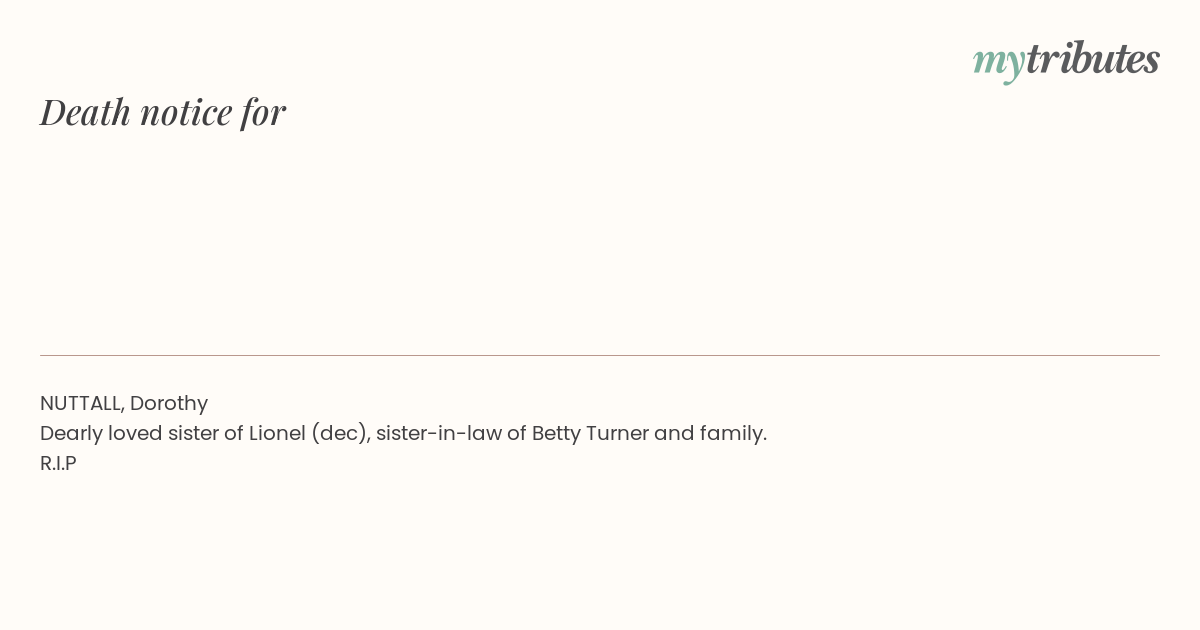Viewport: 1200px width, 630px height.
Task: Click the gray "tributes" part of logo
Action: coord(1093,58)
